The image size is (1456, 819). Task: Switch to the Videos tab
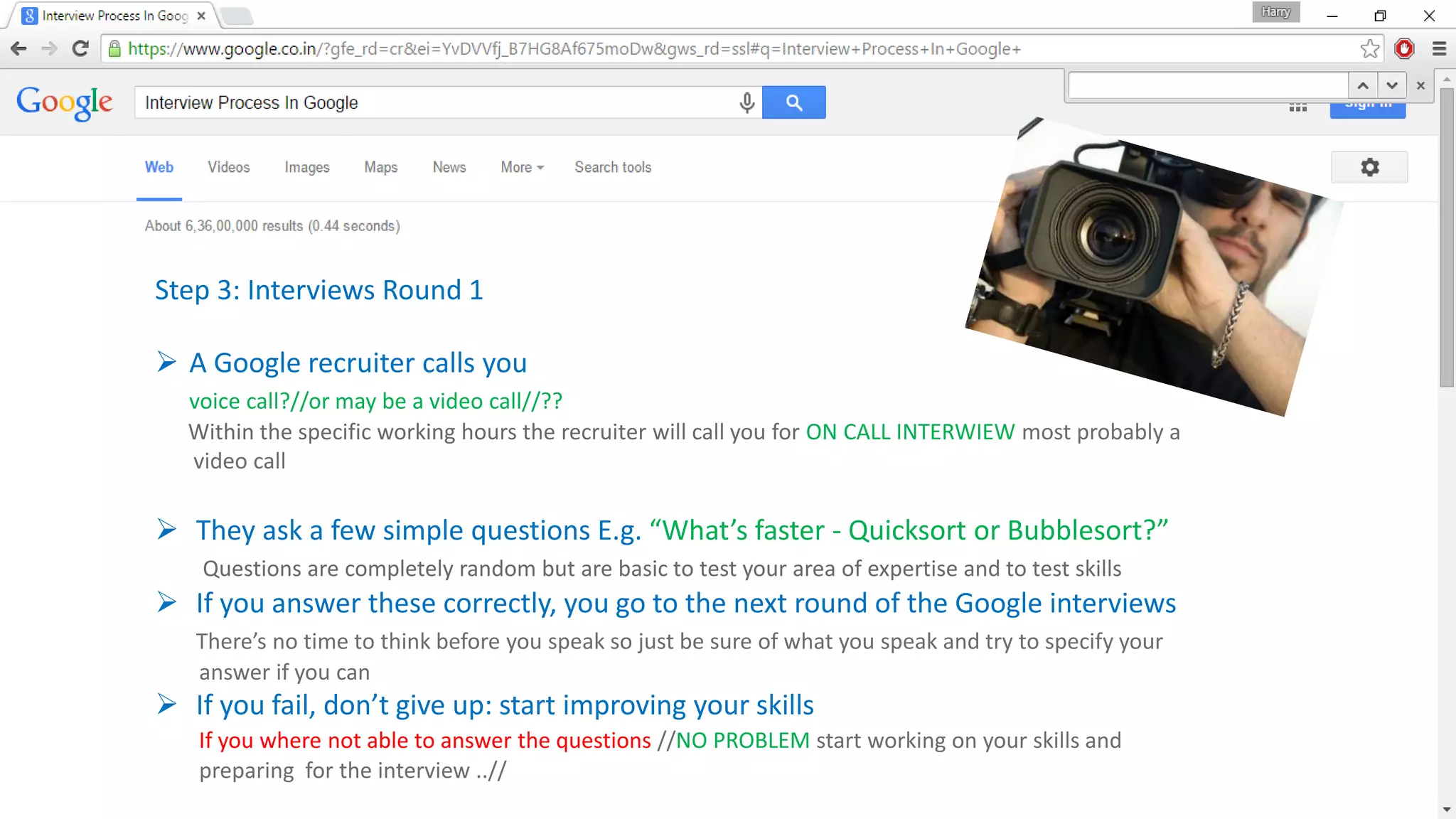[229, 167]
